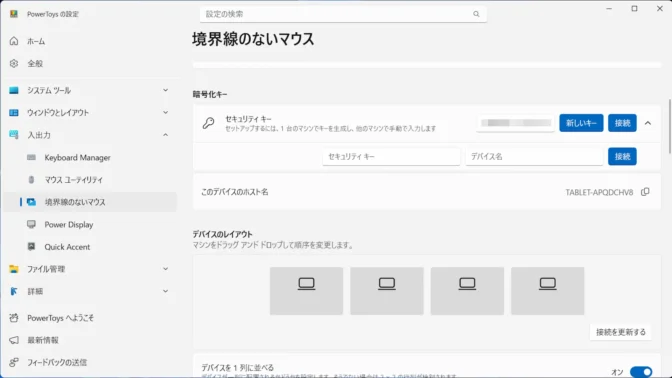Click the Power Display monitor icon
The height and width of the screenshot is (378, 672).
(x=31, y=224)
